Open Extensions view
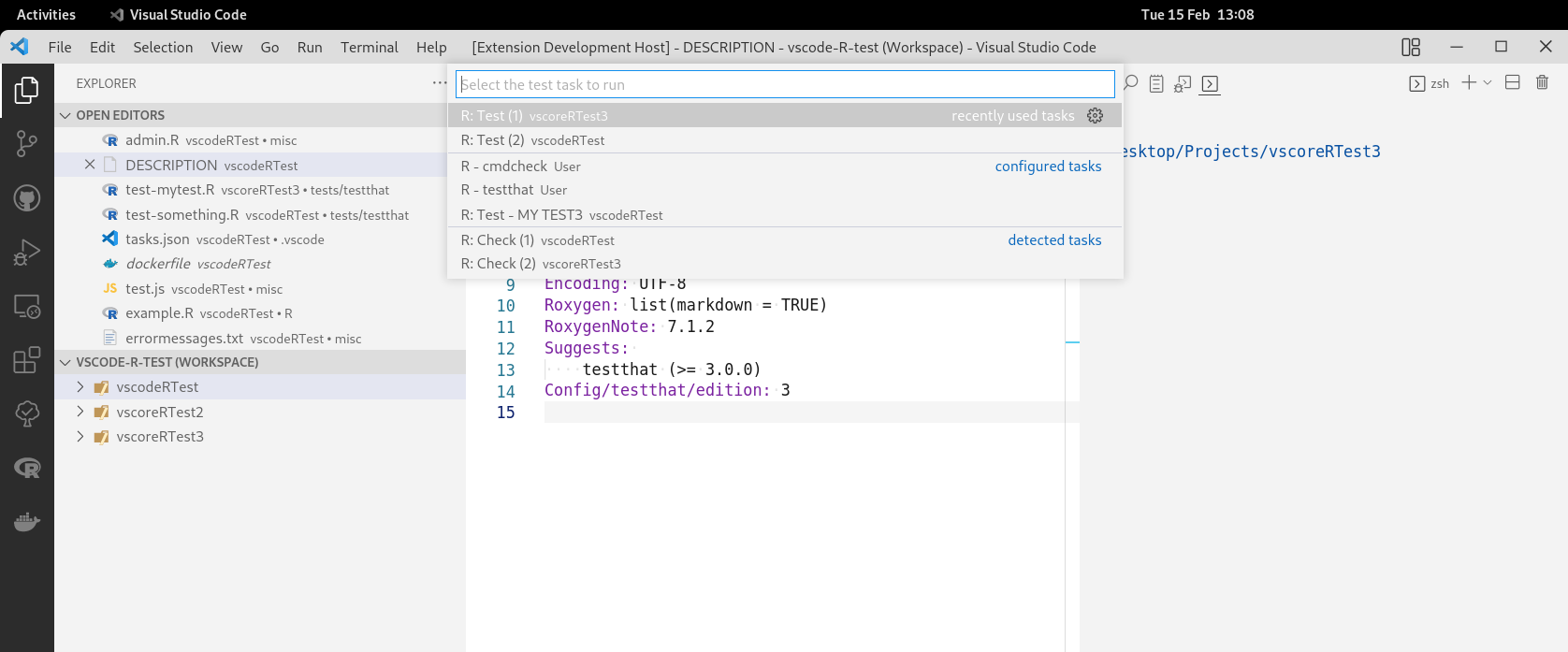Viewport: 1568px width, 652px height. point(27,360)
